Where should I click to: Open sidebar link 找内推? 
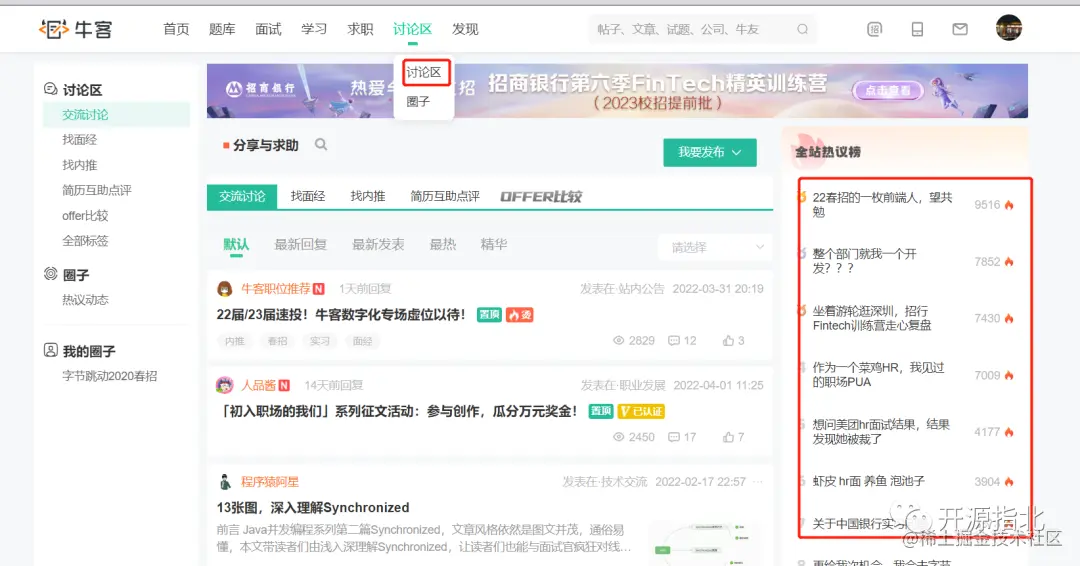[79, 165]
